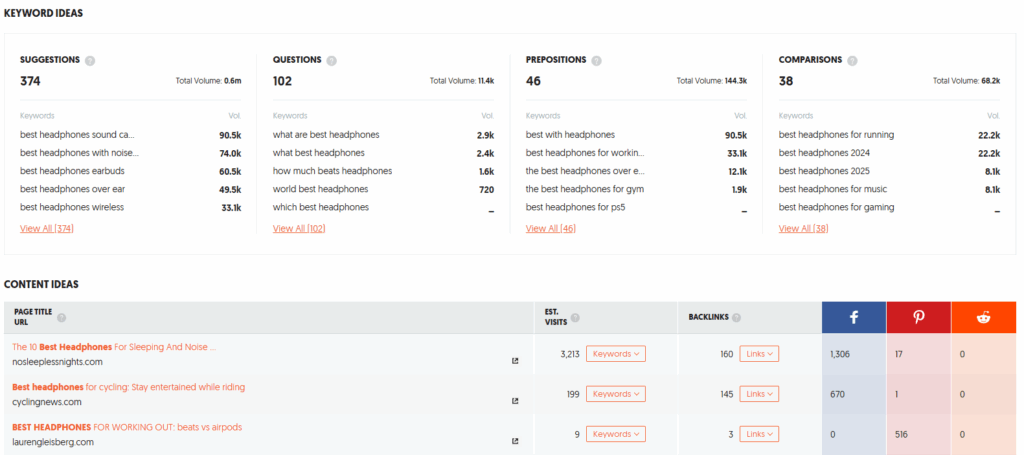Screen dimensions: 1024x455
Task: Select keyword 'best headphones 2025'
Action: [x=824, y=171]
